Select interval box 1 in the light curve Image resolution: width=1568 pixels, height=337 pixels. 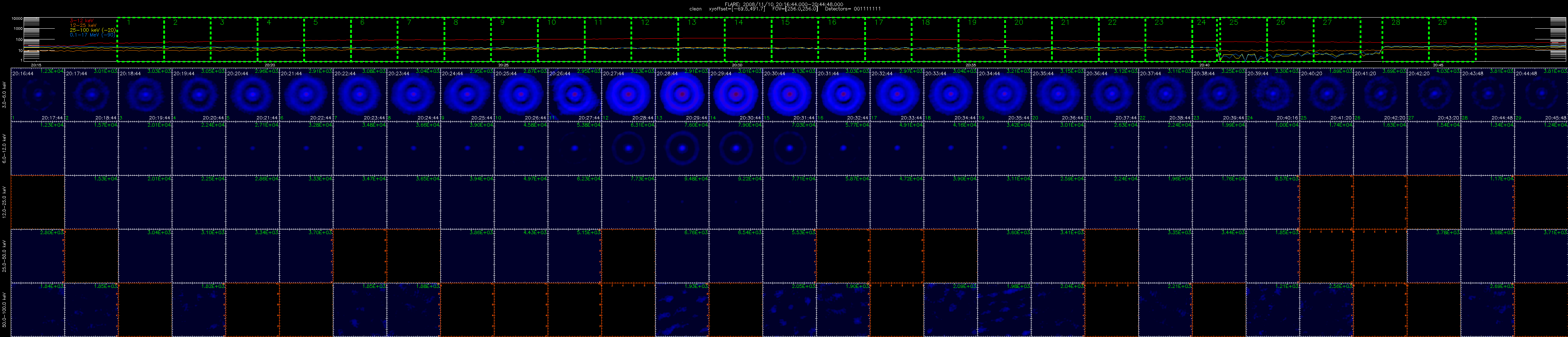click(x=141, y=39)
